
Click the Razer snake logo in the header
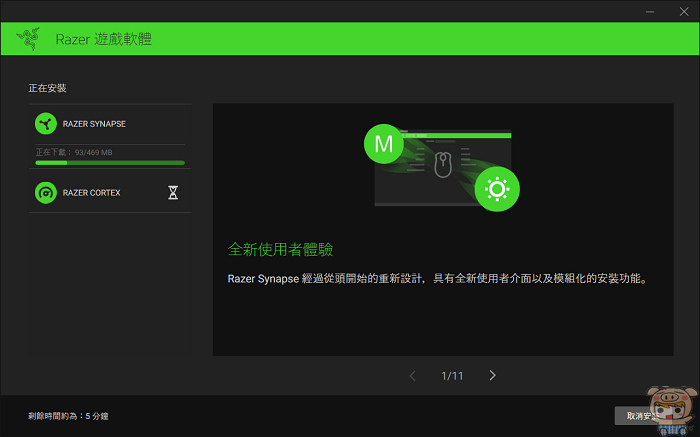[28, 38]
